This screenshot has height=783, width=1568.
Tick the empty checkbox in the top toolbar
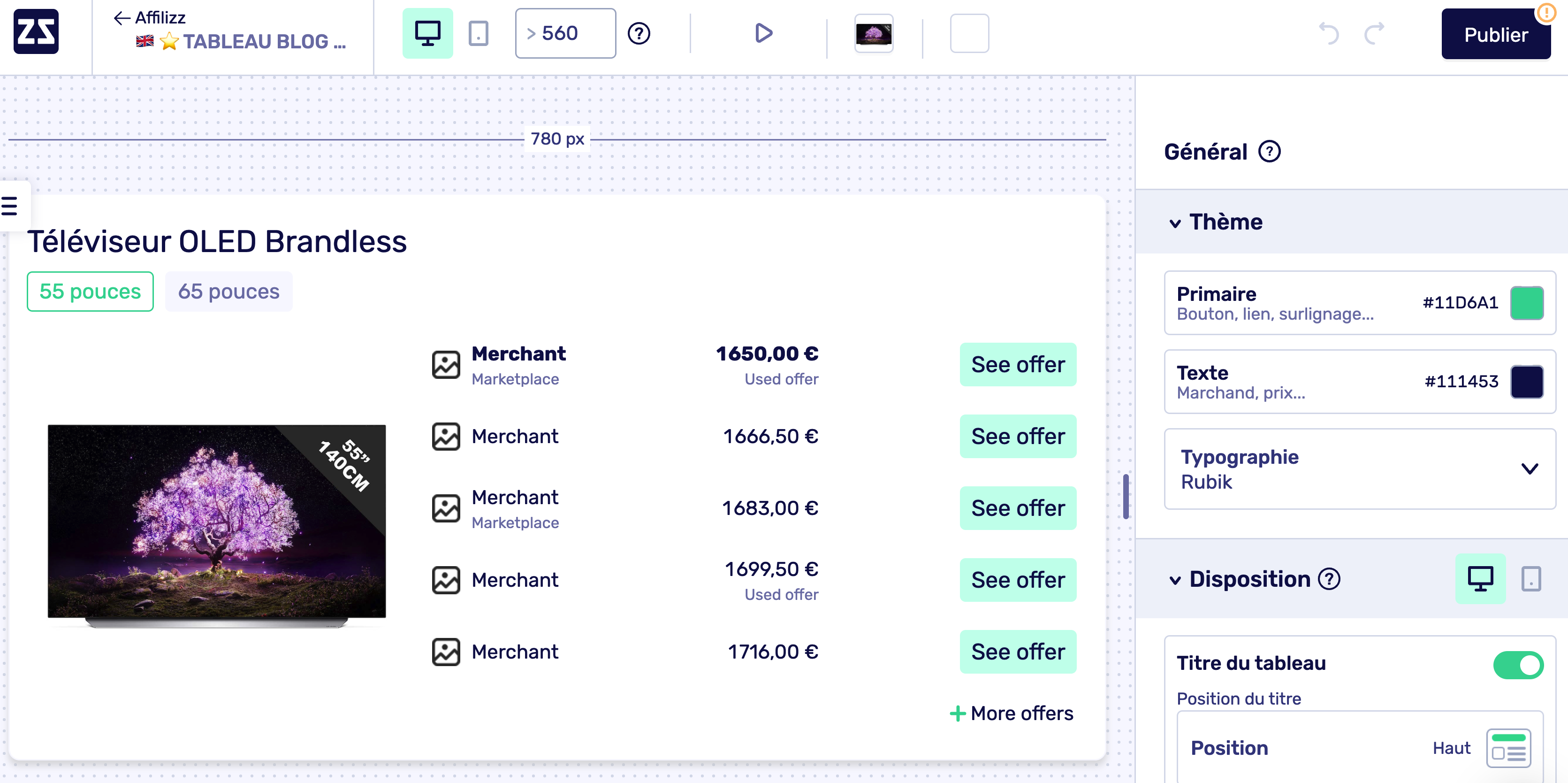(x=969, y=33)
